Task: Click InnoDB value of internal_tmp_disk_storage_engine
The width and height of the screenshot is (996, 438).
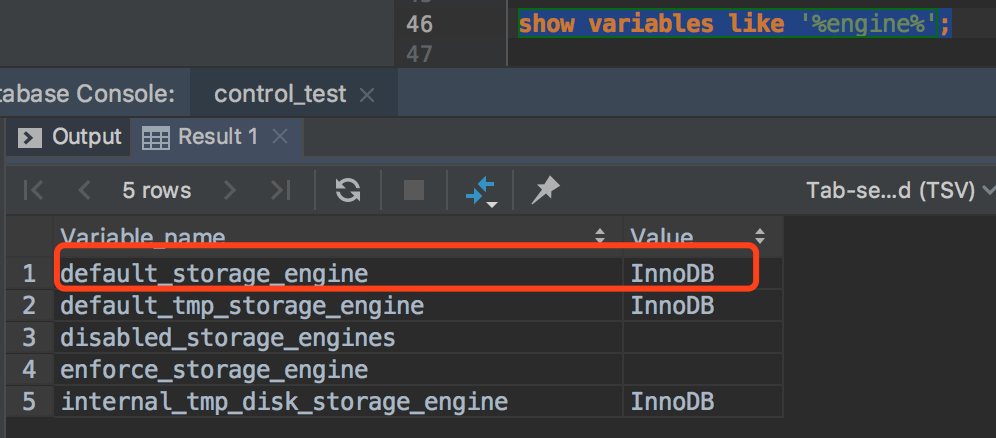Action: 672,402
